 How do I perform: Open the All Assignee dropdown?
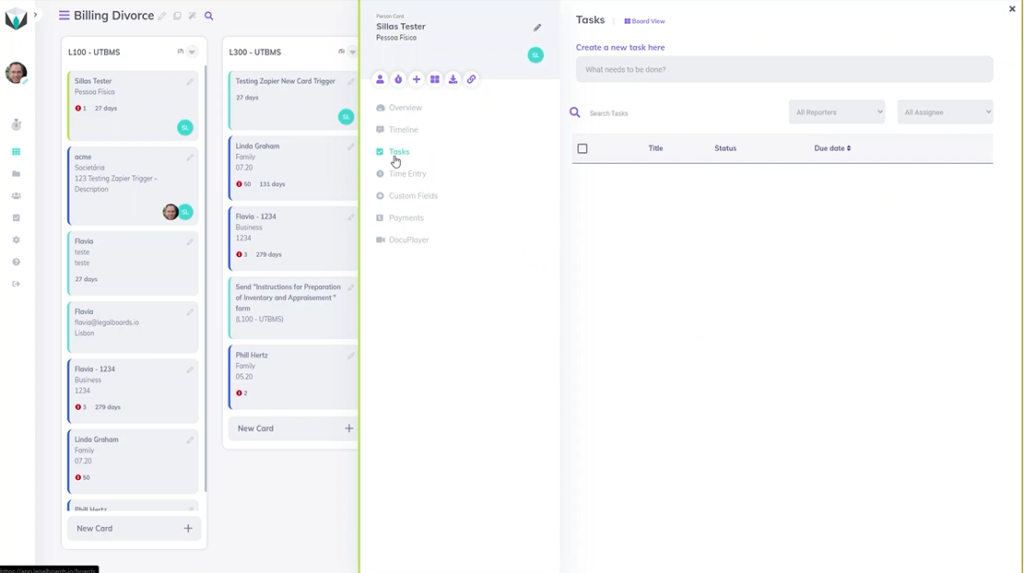coord(945,112)
